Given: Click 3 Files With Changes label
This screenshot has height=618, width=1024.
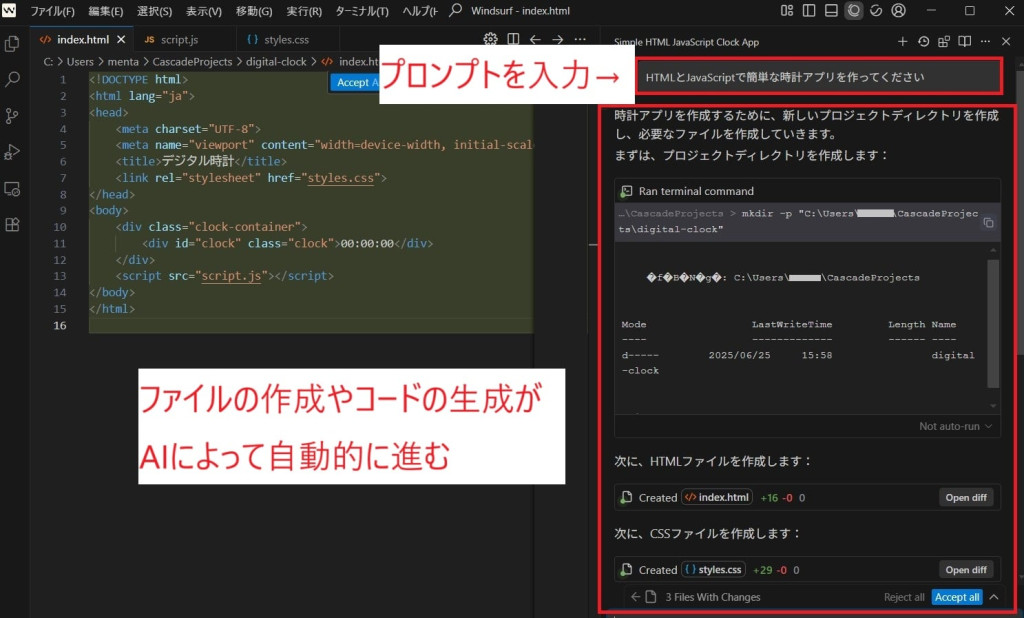Looking at the screenshot, I should click(712, 597).
